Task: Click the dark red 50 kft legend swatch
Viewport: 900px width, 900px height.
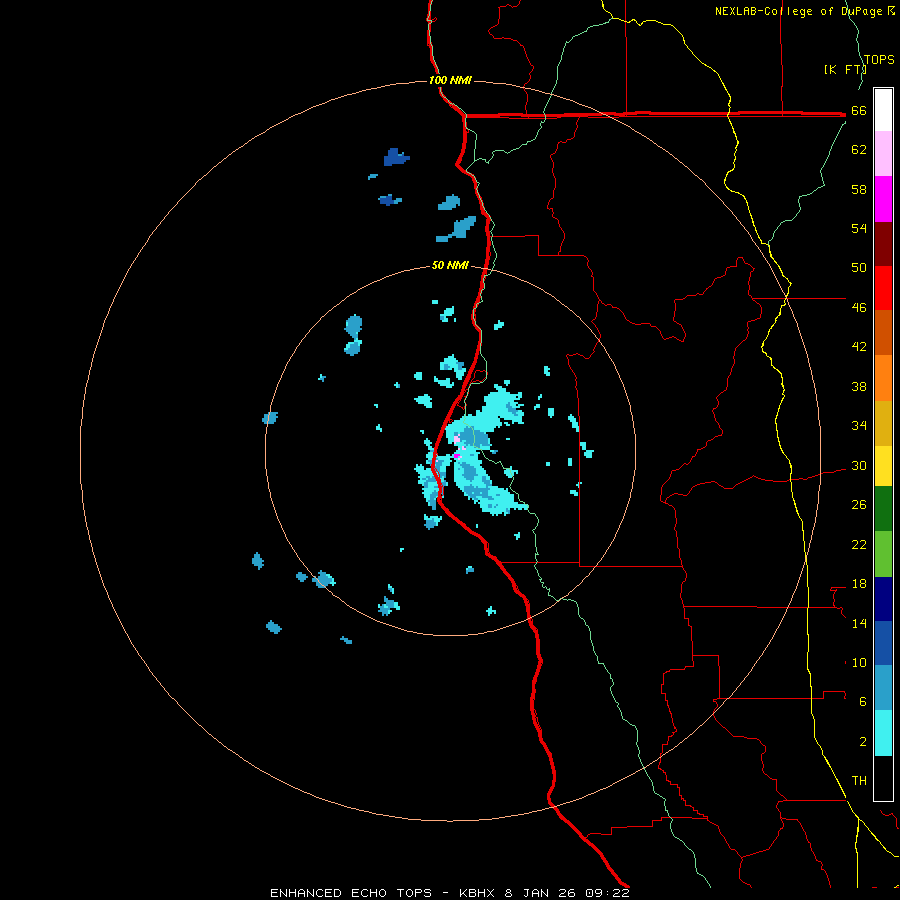Action: pyautogui.click(x=883, y=244)
